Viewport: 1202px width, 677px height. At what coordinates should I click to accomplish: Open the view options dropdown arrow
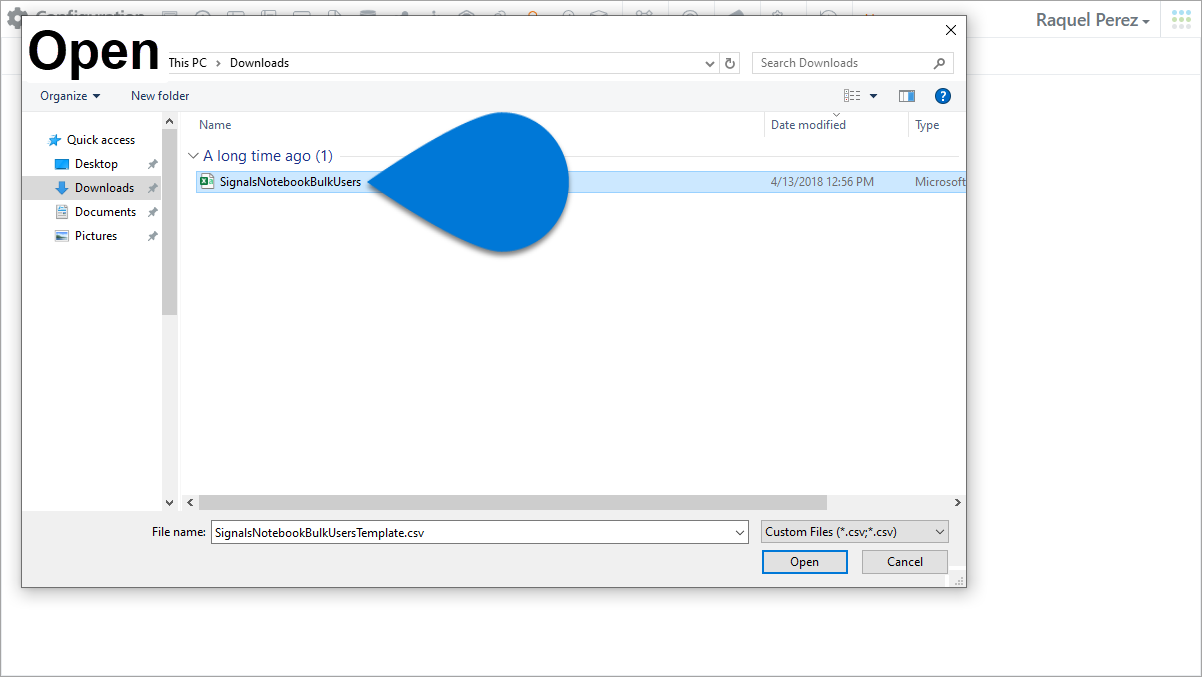pyautogui.click(x=873, y=96)
